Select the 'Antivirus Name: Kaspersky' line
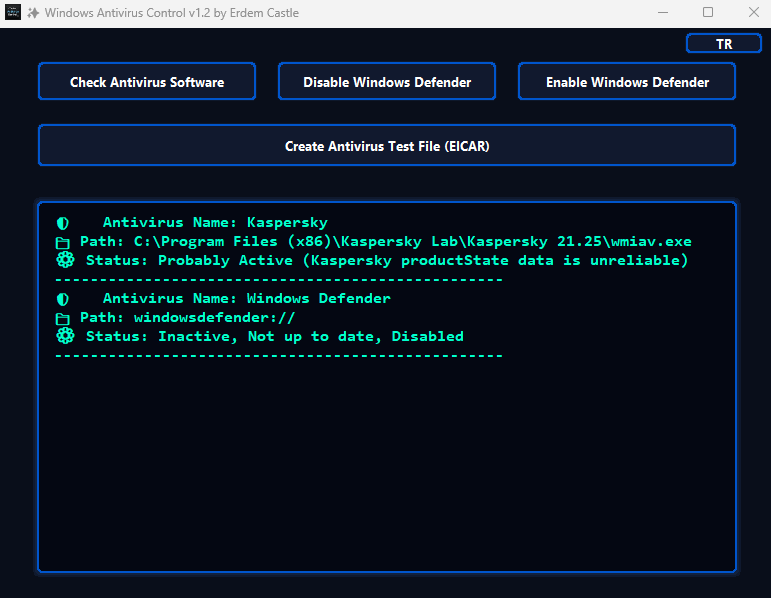The width and height of the screenshot is (771, 598). (215, 222)
